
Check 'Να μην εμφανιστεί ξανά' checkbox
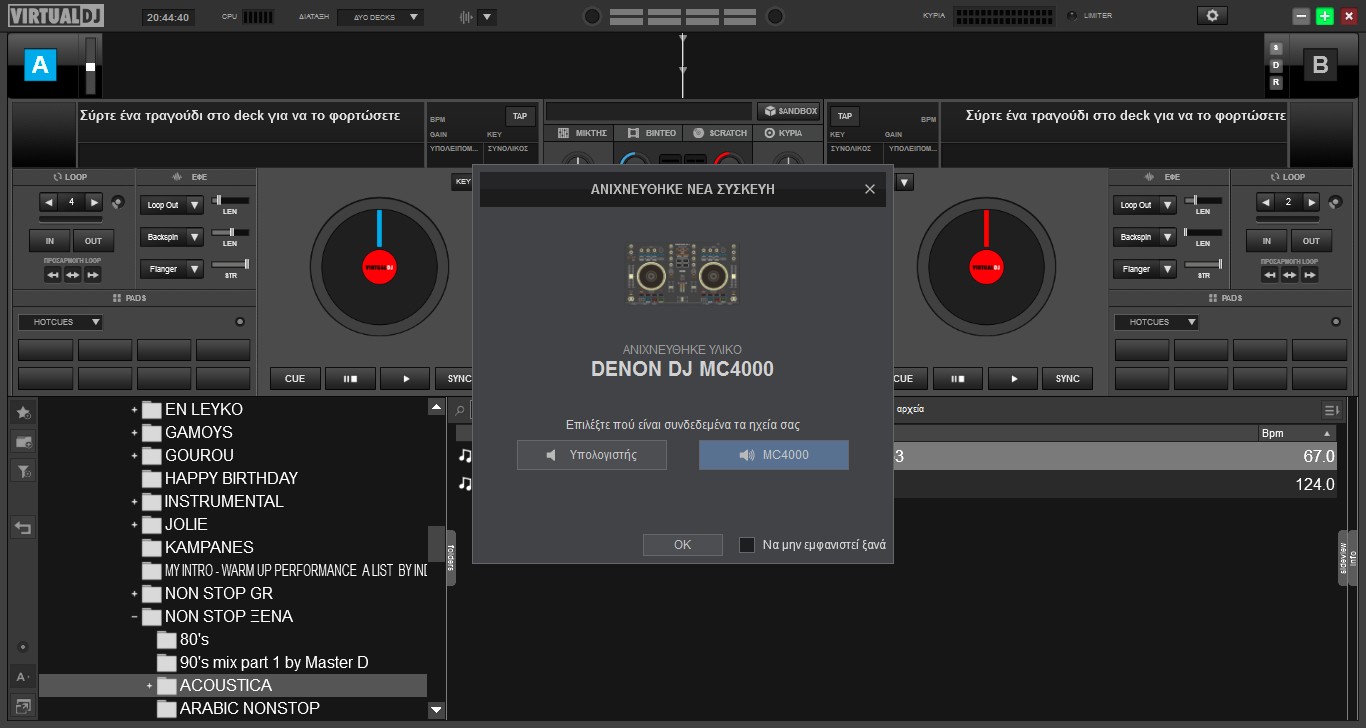(x=747, y=545)
